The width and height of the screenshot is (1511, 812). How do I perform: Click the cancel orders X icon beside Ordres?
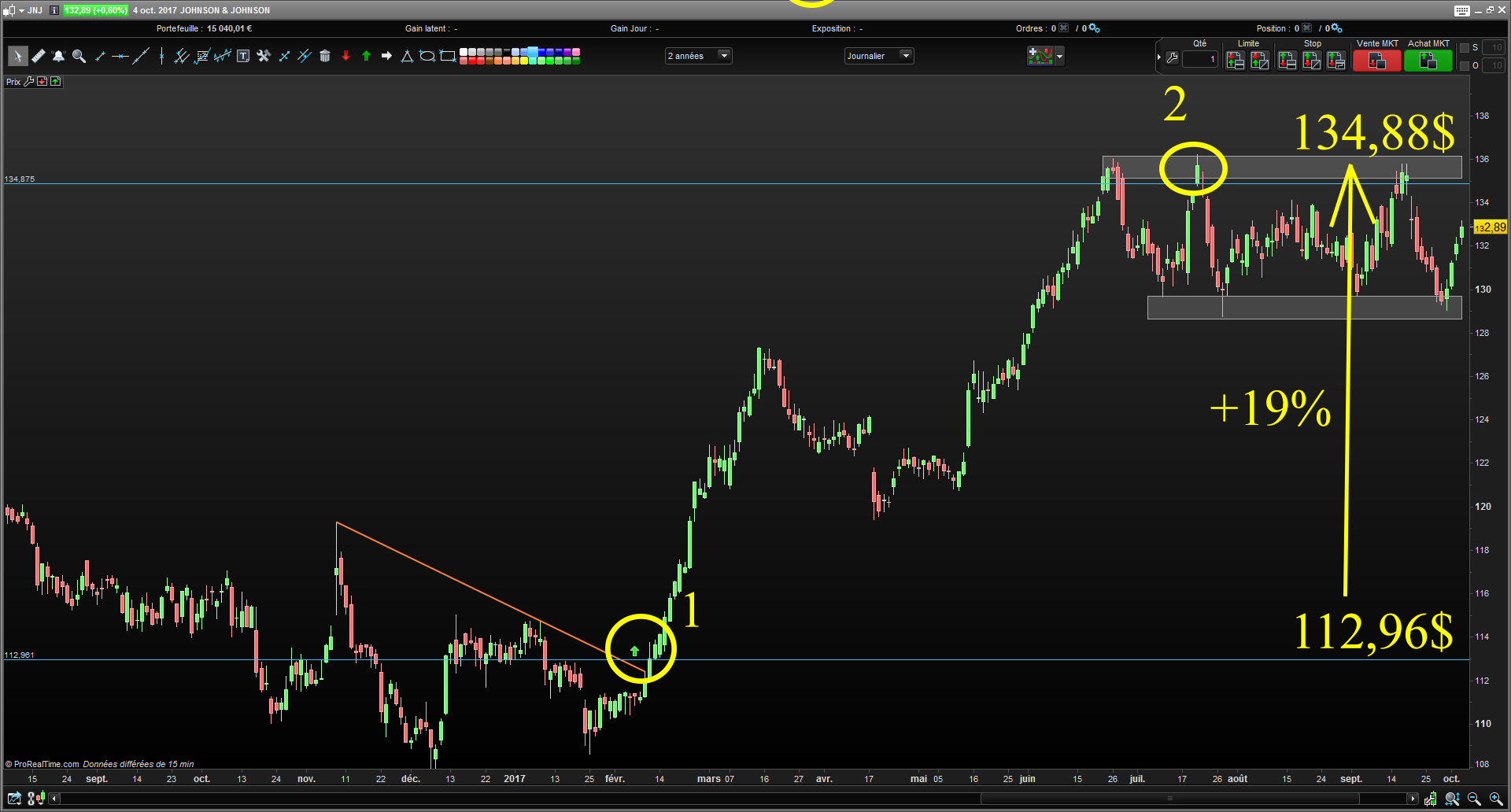(x=1064, y=28)
